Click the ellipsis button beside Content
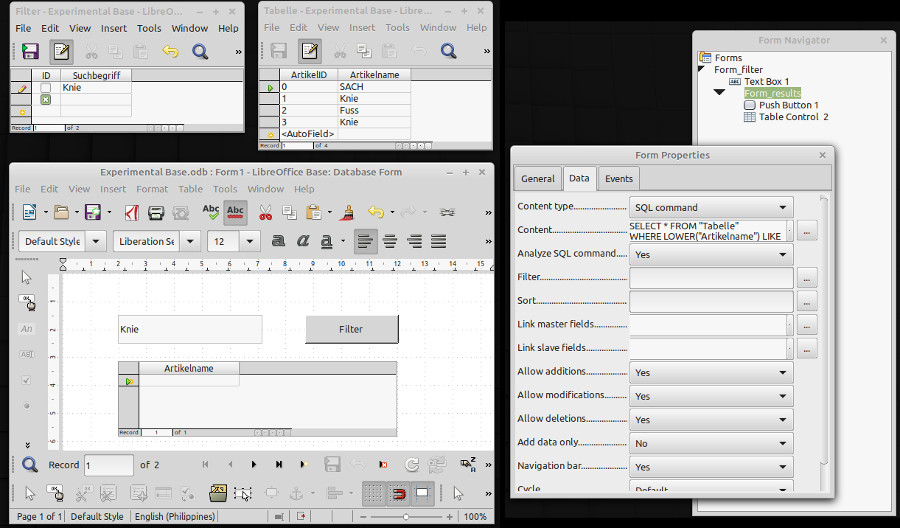 coord(806,231)
